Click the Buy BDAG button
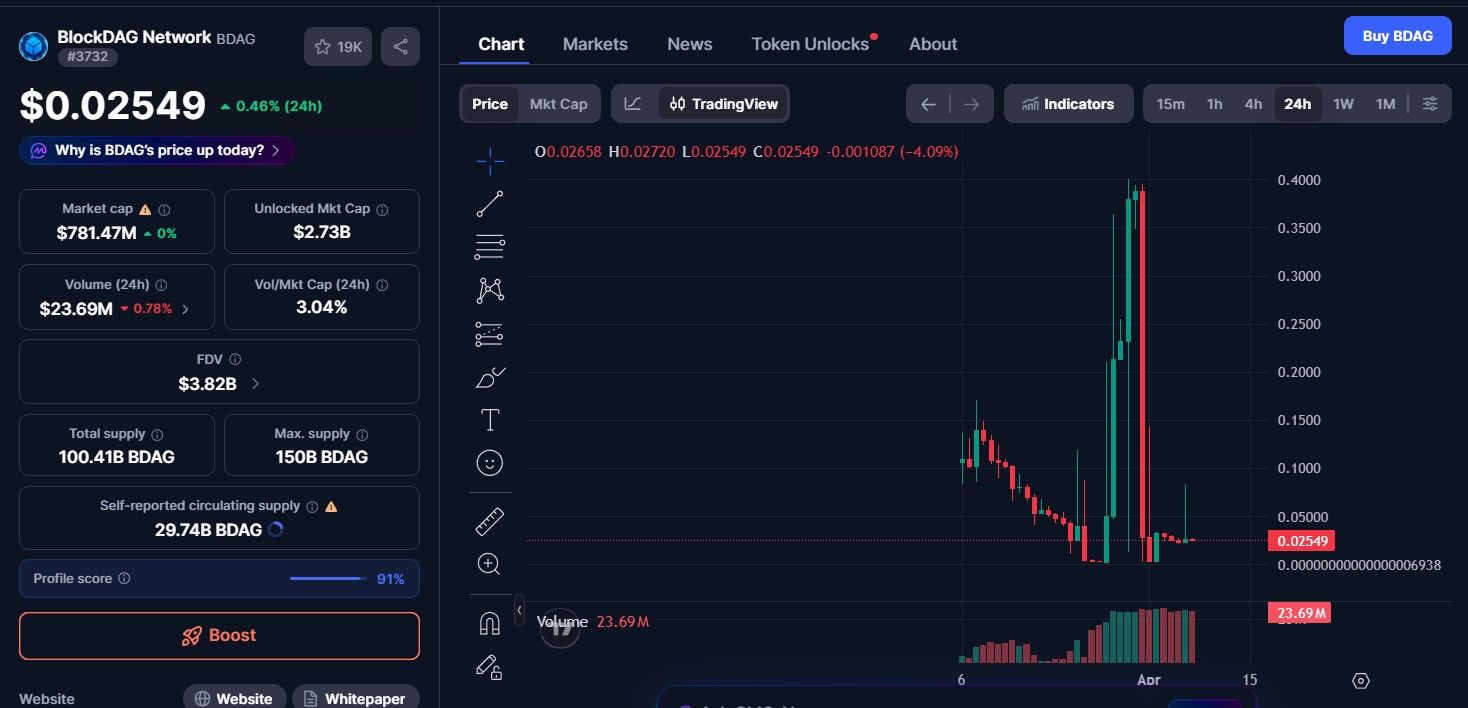Screen dimensions: 1468x708 [x=1397, y=35]
